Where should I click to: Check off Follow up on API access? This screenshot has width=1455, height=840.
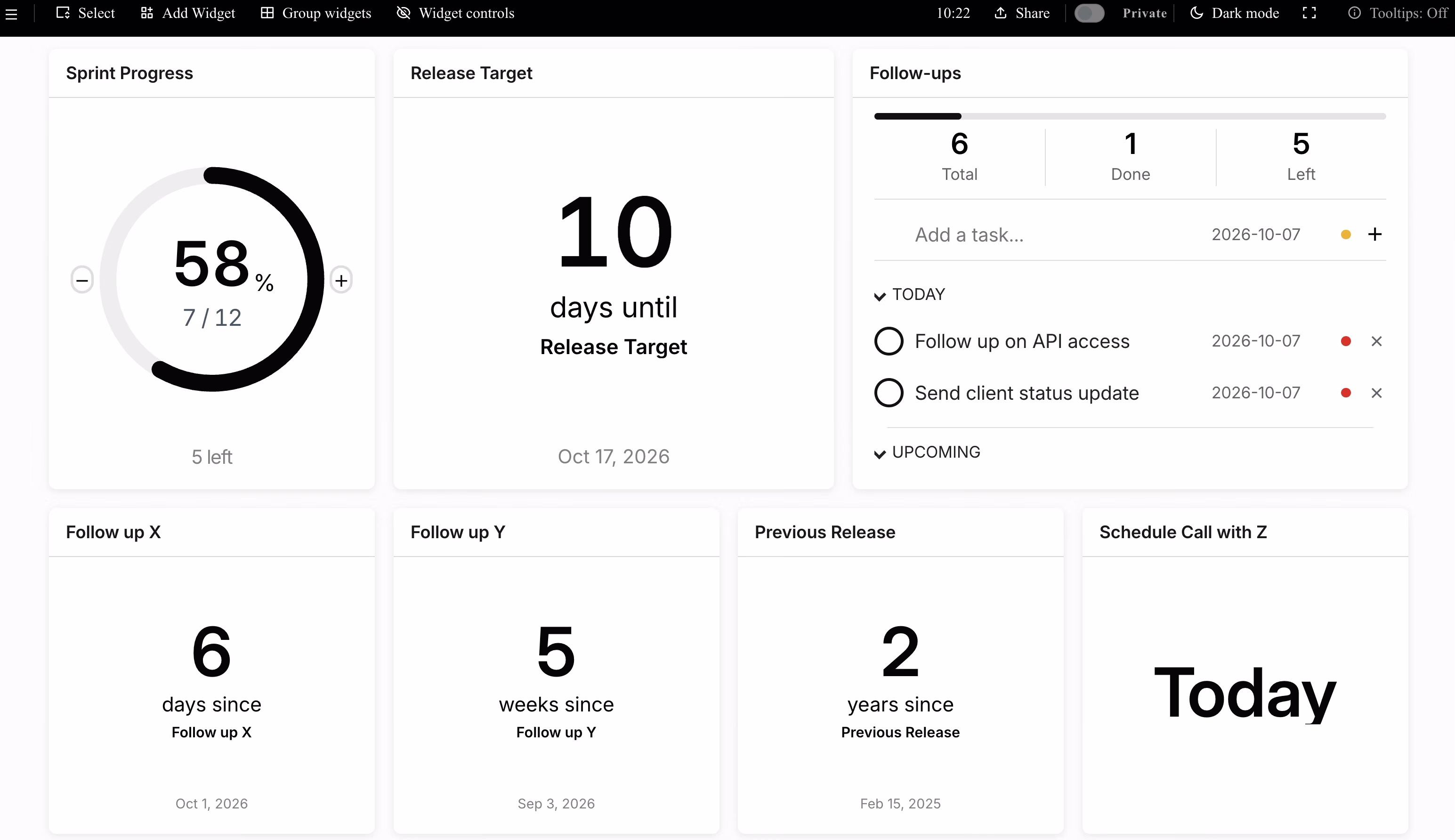pyautogui.click(x=889, y=341)
